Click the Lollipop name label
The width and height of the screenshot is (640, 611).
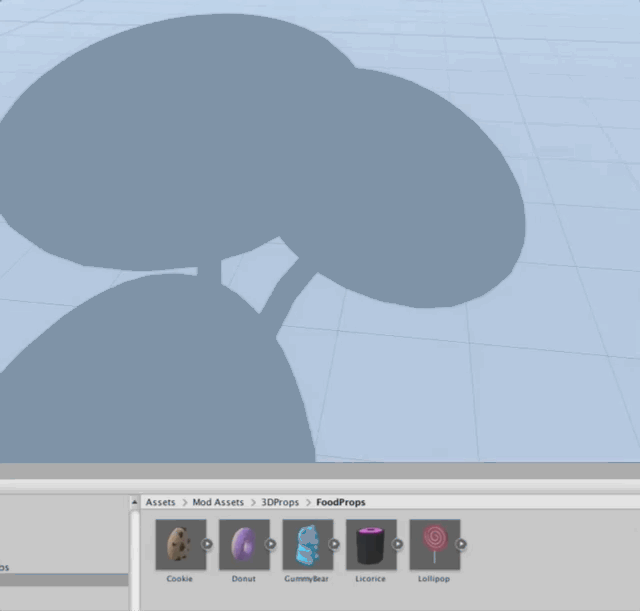[434, 579]
